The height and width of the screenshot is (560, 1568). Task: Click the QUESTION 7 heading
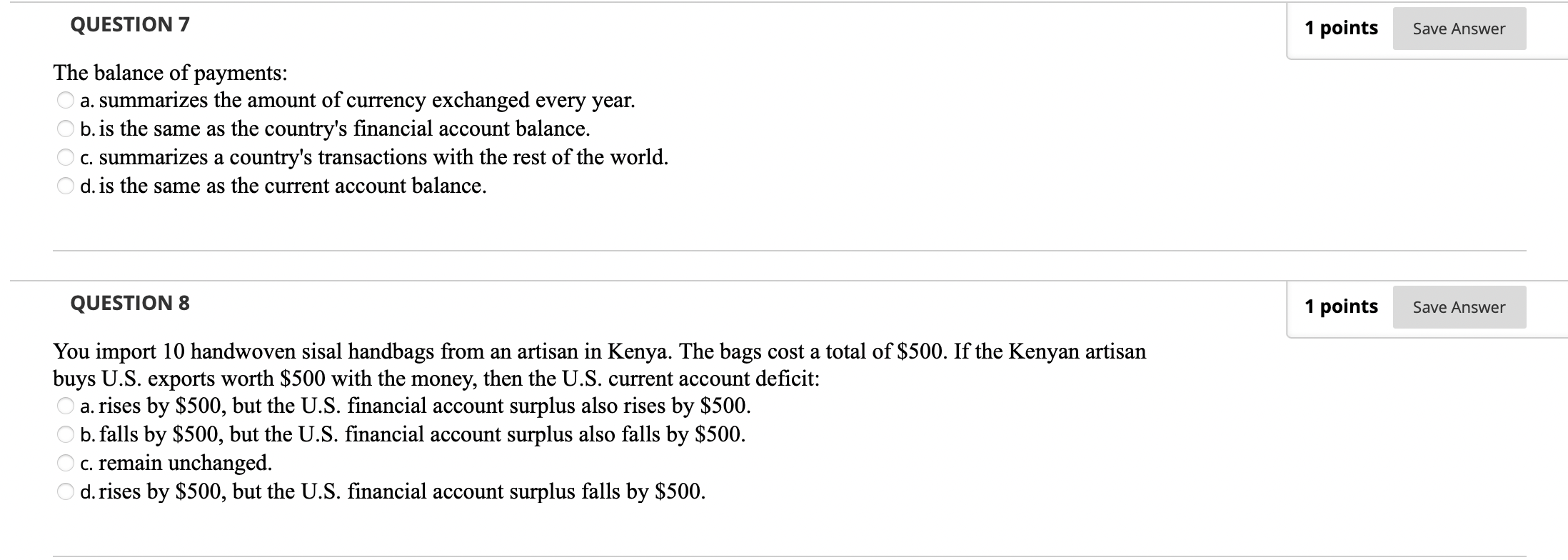[129, 24]
